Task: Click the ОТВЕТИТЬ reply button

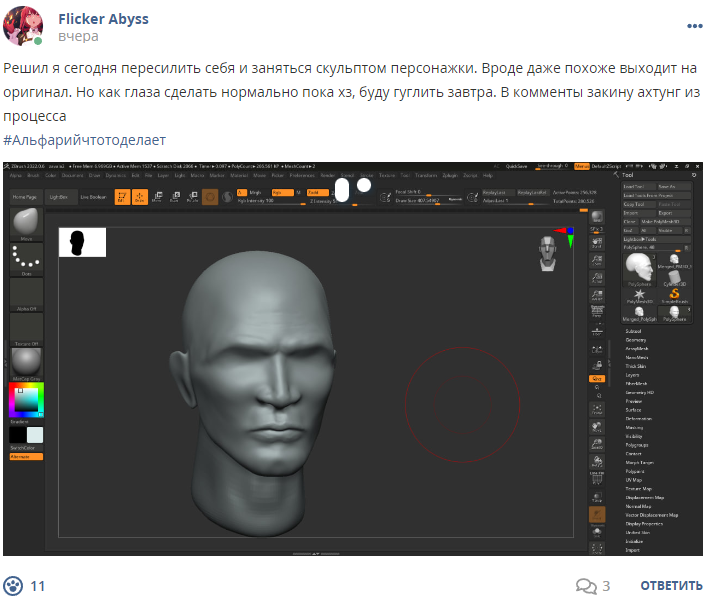Action: pyautogui.click(x=671, y=586)
